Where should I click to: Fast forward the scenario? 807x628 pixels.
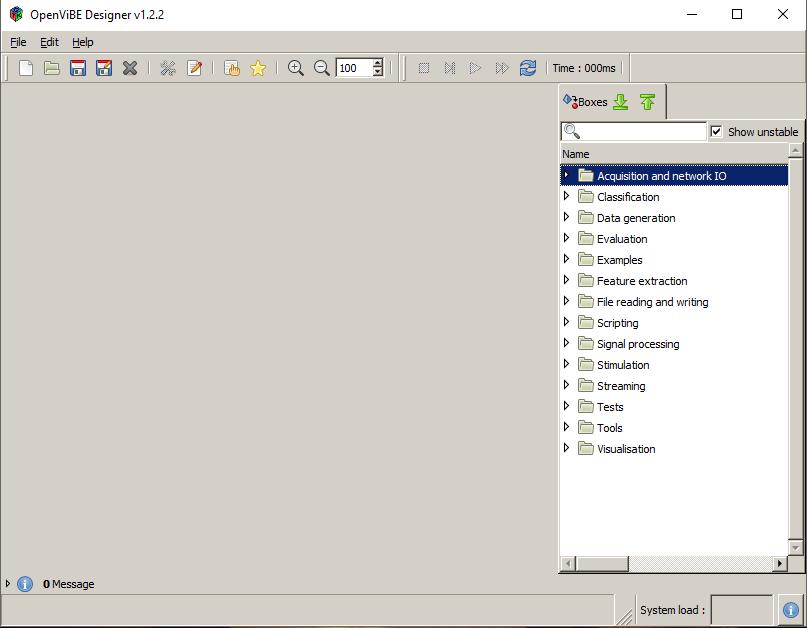click(x=502, y=68)
